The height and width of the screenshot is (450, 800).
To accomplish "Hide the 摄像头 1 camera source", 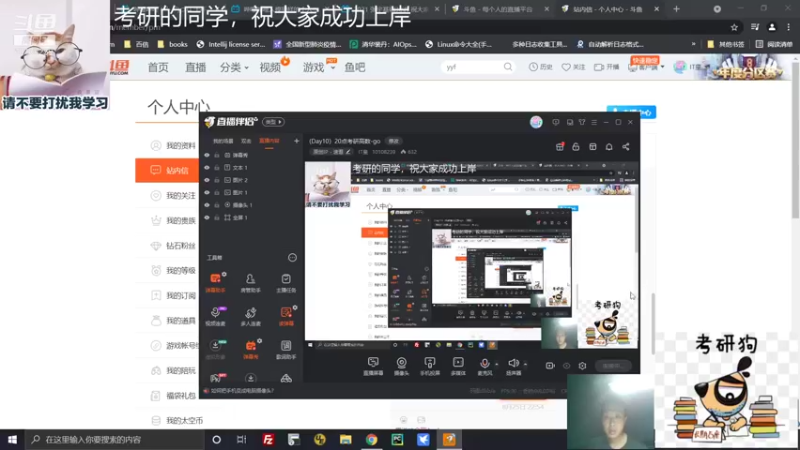I will [x=207, y=205].
